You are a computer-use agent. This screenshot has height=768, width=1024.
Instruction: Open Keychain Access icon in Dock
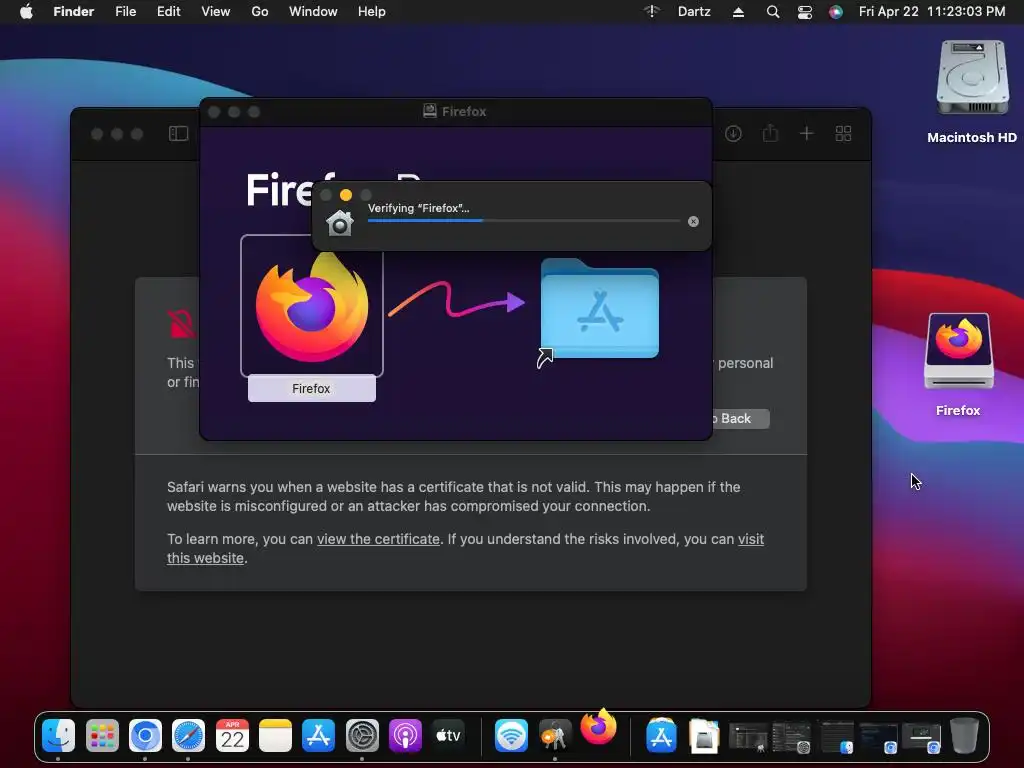(x=554, y=736)
